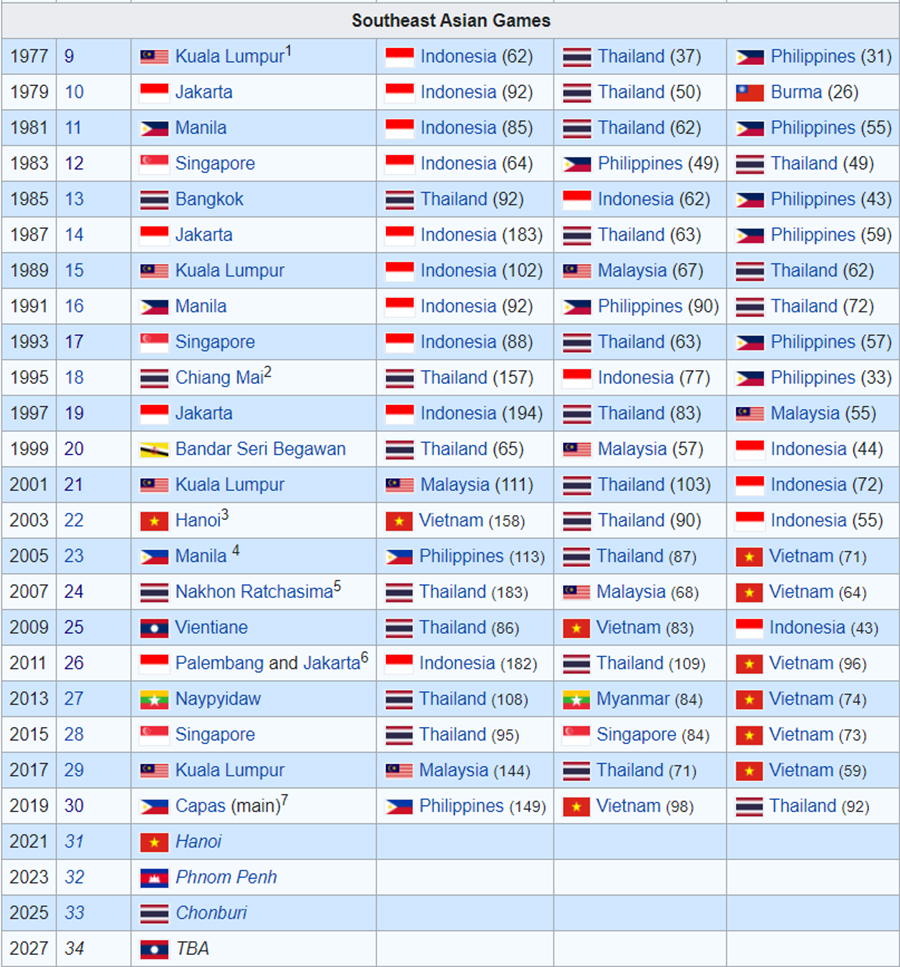Click the Malaysia flag beside Malaysia (144)
The height and width of the screenshot is (967, 900).
[399, 771]
